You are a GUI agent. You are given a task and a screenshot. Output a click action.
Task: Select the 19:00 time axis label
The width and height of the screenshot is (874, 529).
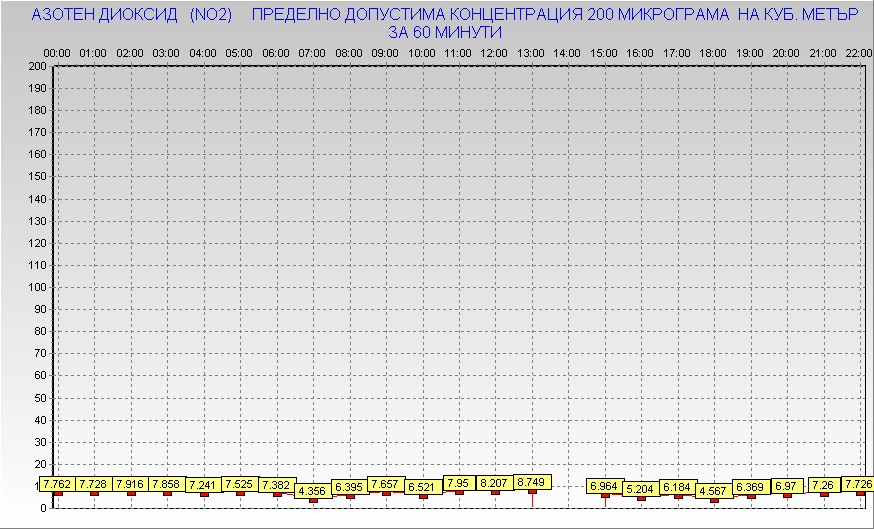coord(750,54)
